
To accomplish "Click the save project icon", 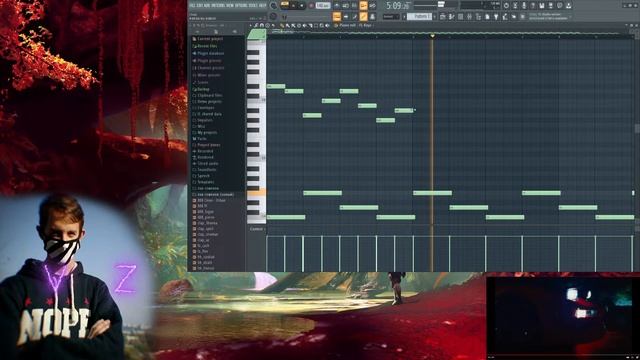I will point(542,5).
